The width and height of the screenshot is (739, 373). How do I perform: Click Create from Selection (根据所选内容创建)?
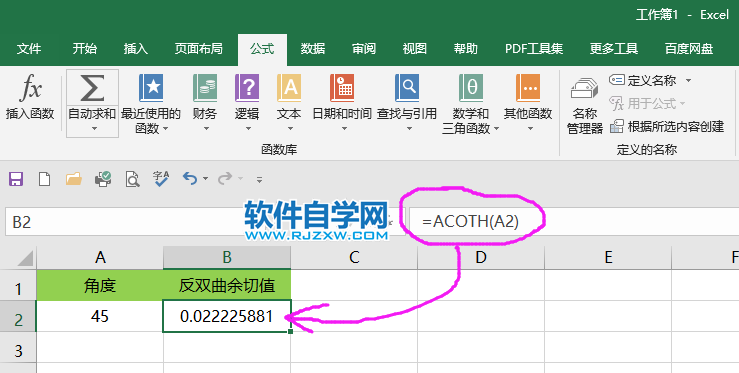666,126
